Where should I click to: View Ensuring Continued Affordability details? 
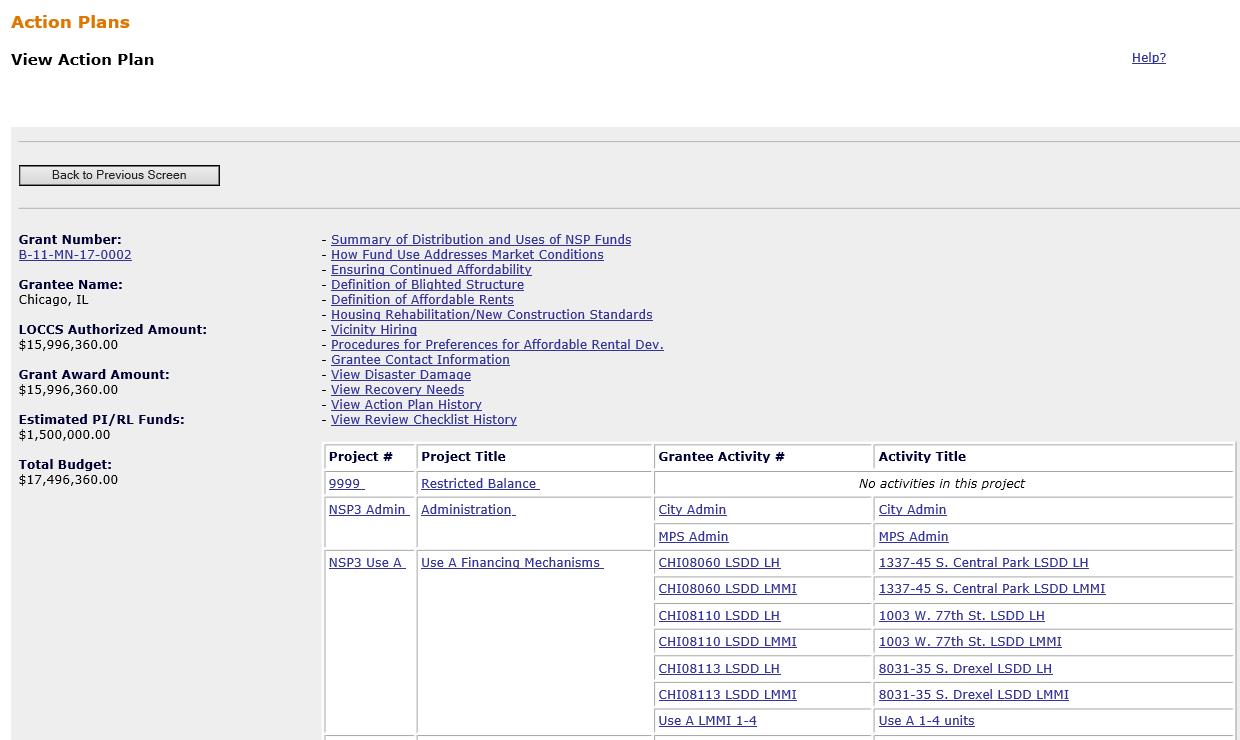[431, 269]
